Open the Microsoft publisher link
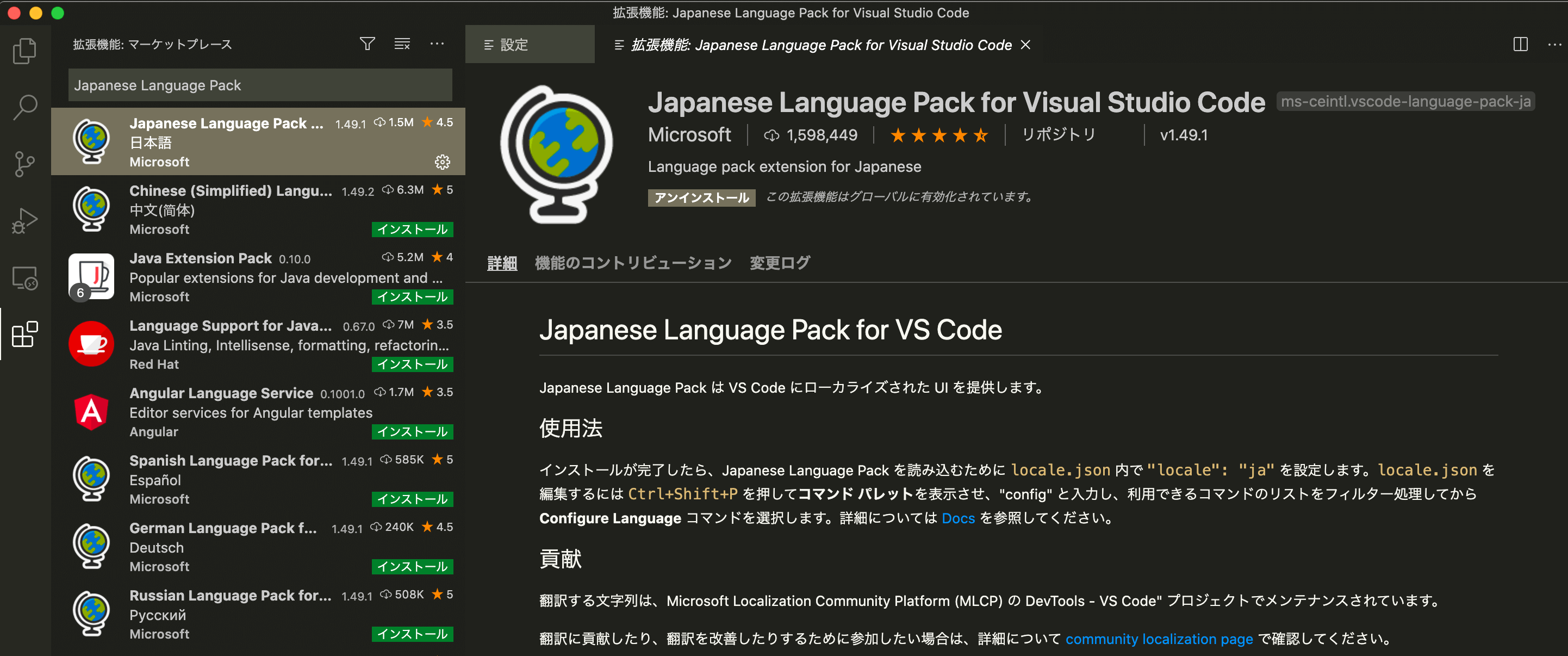The height and width of the screenshot is (656, 1568). 689,134
